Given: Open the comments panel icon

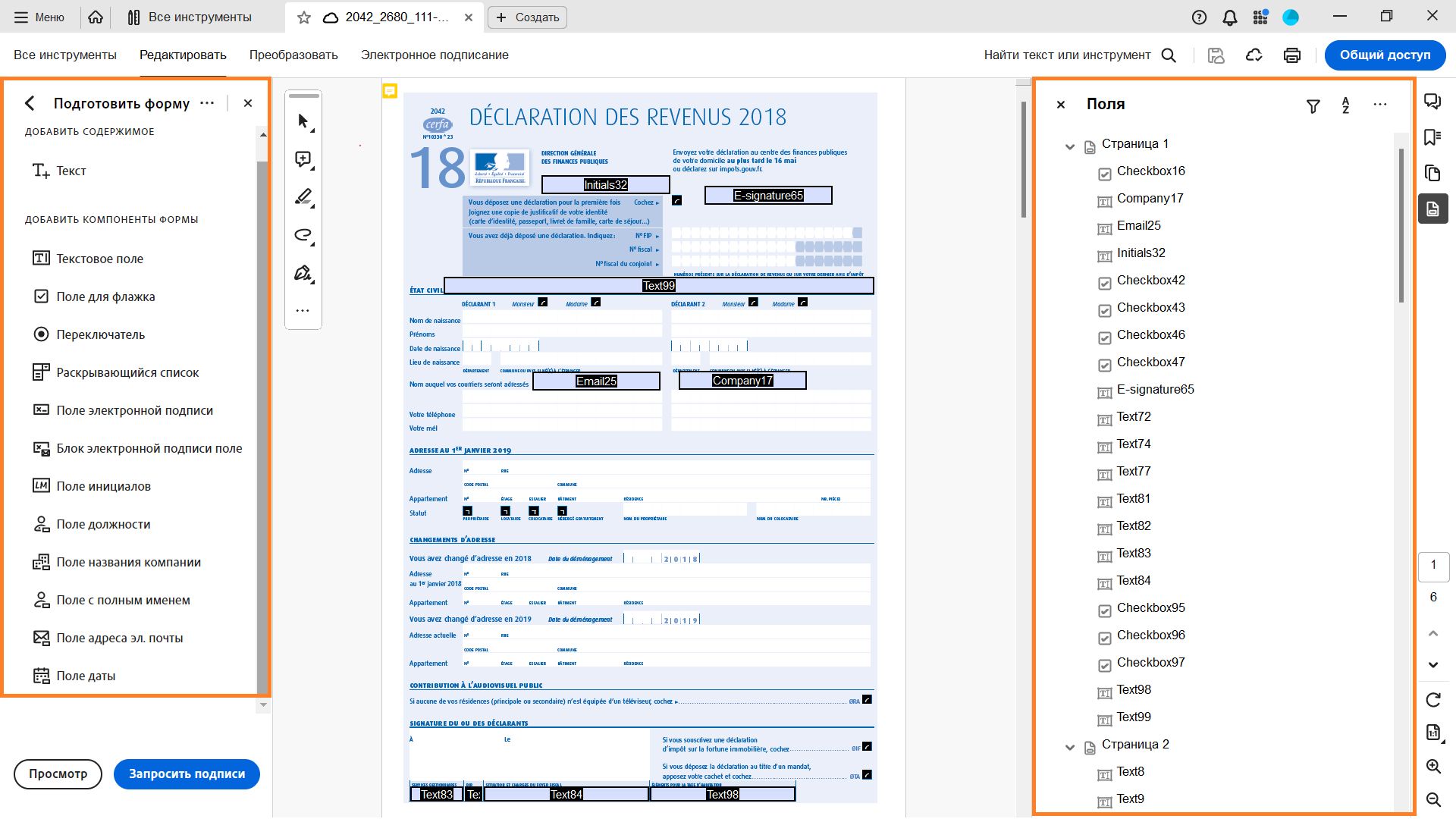Looking at the screenshot, I should 1432,102.
